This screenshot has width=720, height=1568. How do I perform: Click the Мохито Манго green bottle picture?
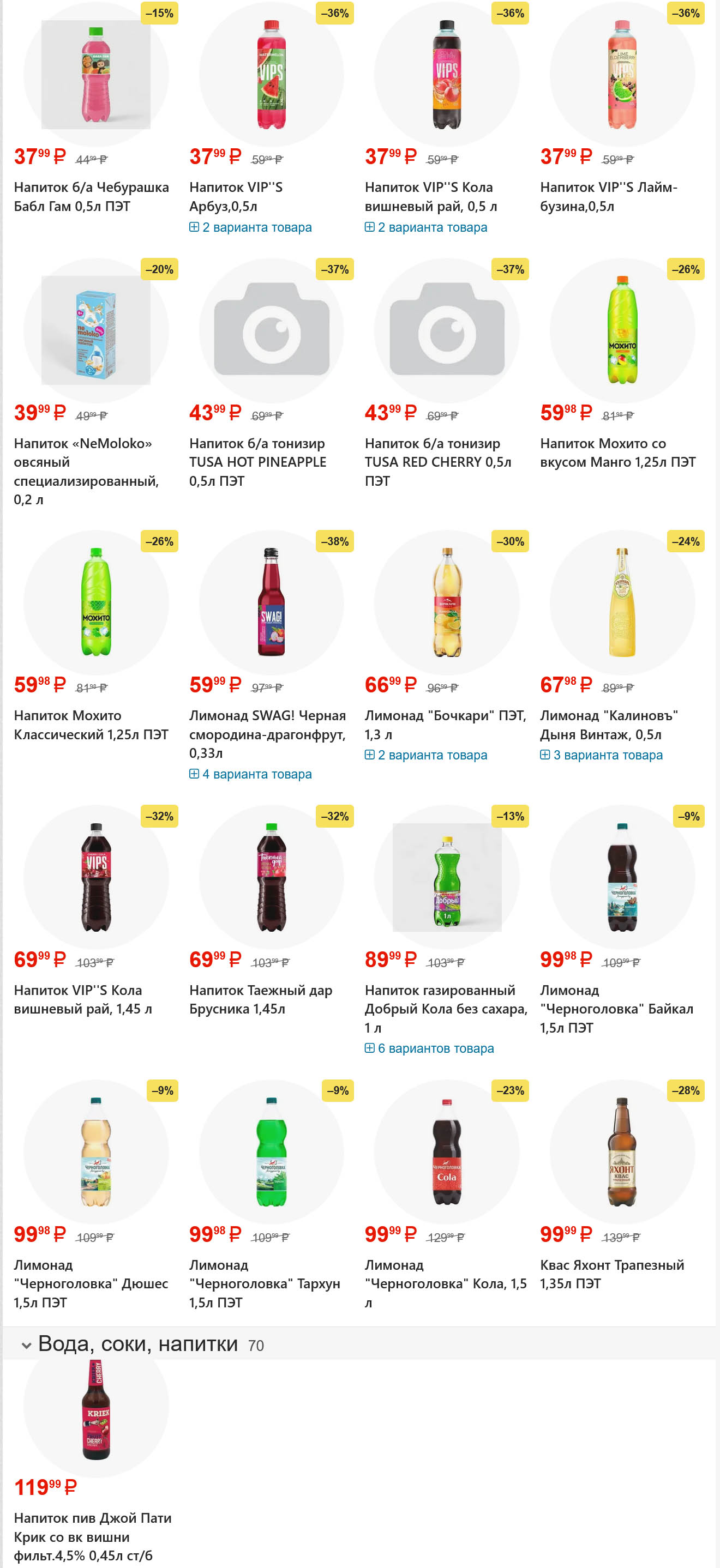(x=622, y=330)
